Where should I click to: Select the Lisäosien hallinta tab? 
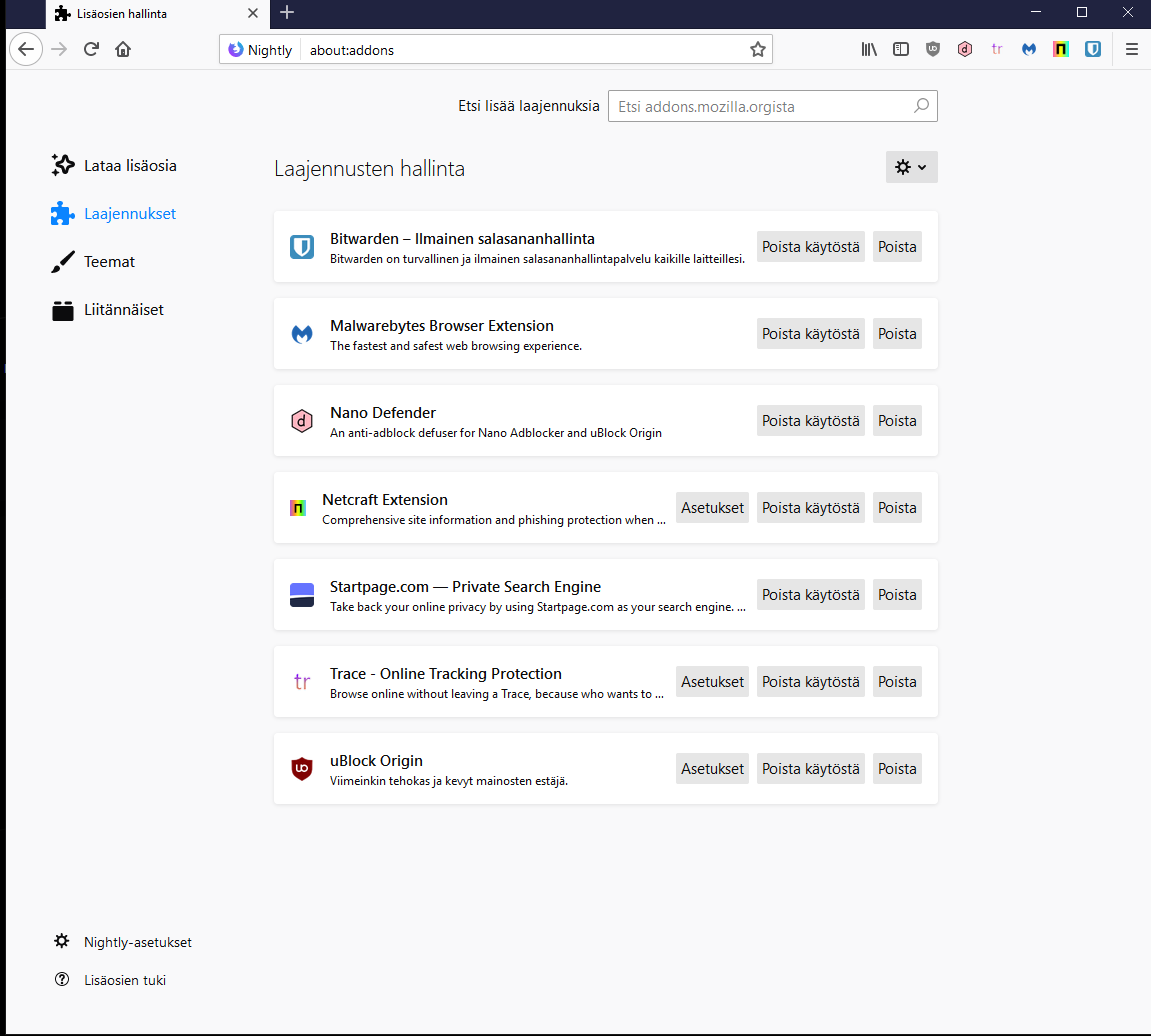[x=158, y=13]
